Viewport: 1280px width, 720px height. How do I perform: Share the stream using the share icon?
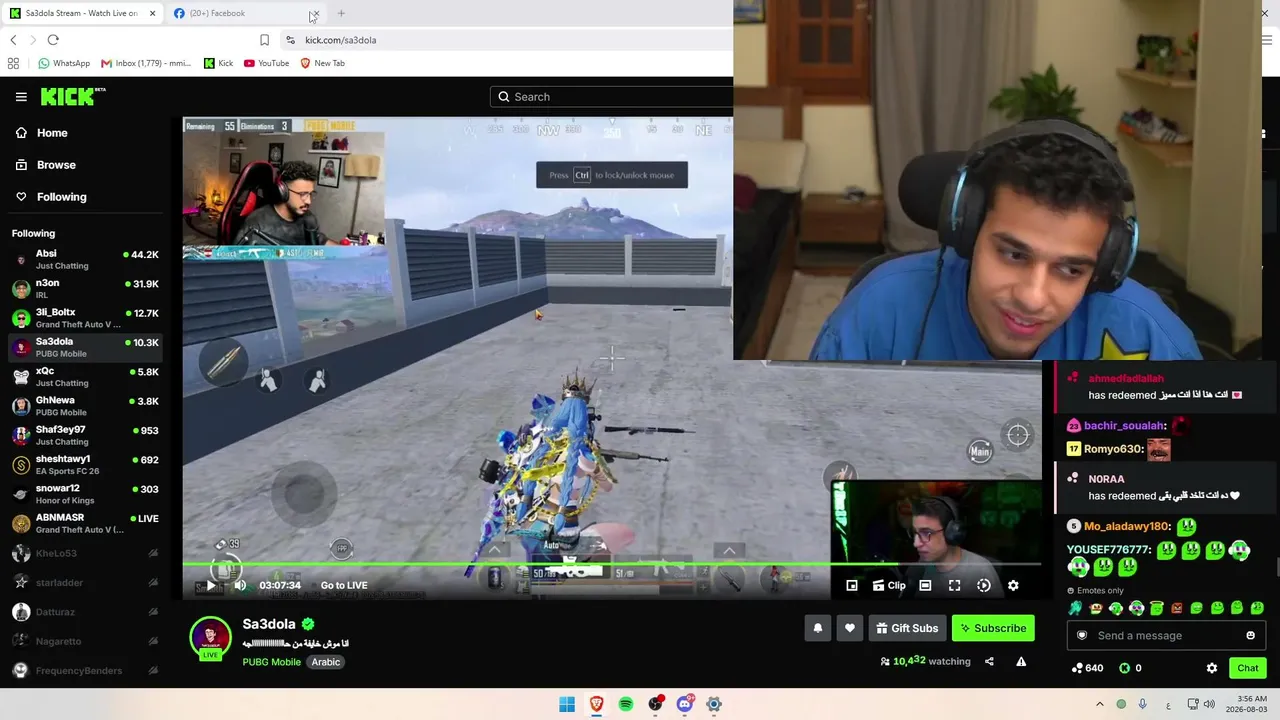[989, 662]
